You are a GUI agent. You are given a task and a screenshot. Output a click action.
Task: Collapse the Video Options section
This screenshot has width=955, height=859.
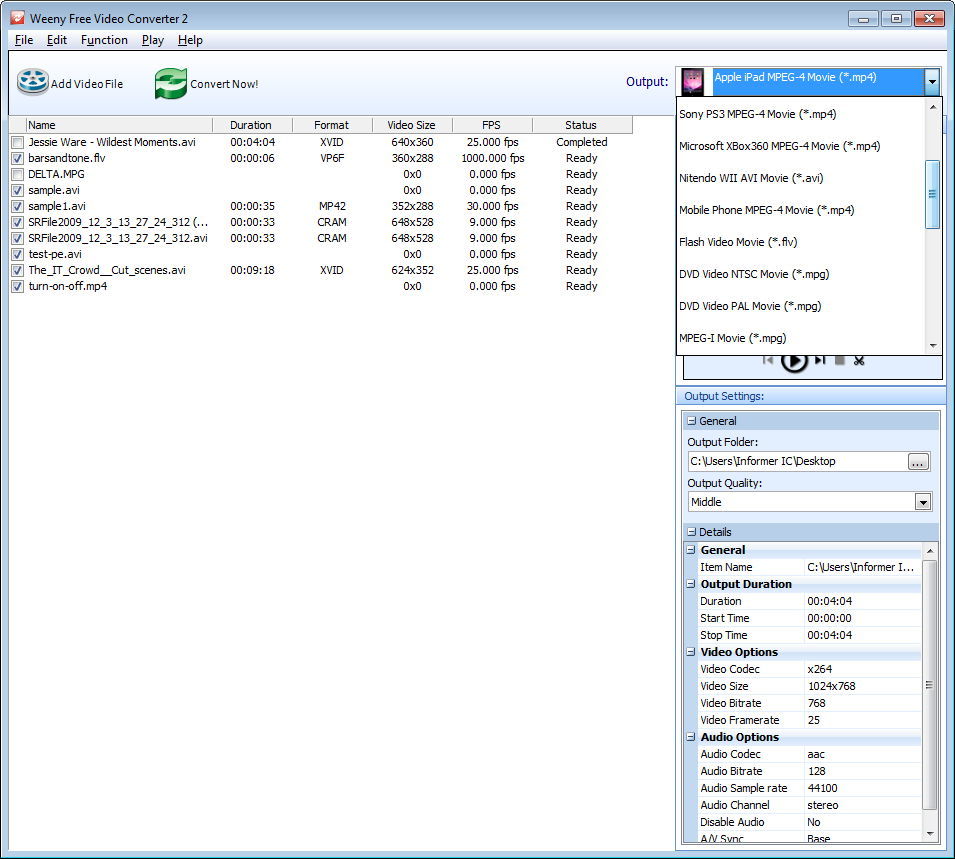[x=689, y=651]
